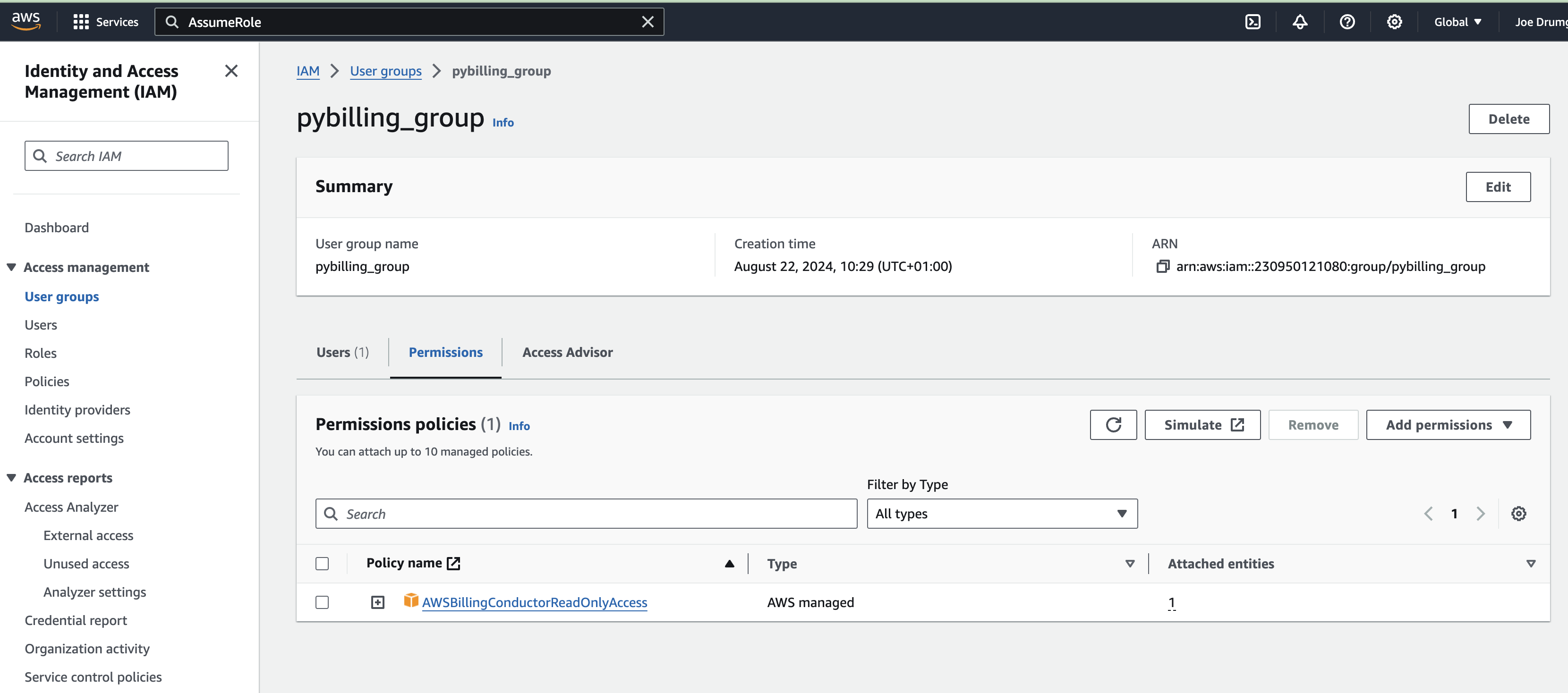Check the AWSBillingConductorReadOnlyAccess row checkbox

[x=322, y=602]
